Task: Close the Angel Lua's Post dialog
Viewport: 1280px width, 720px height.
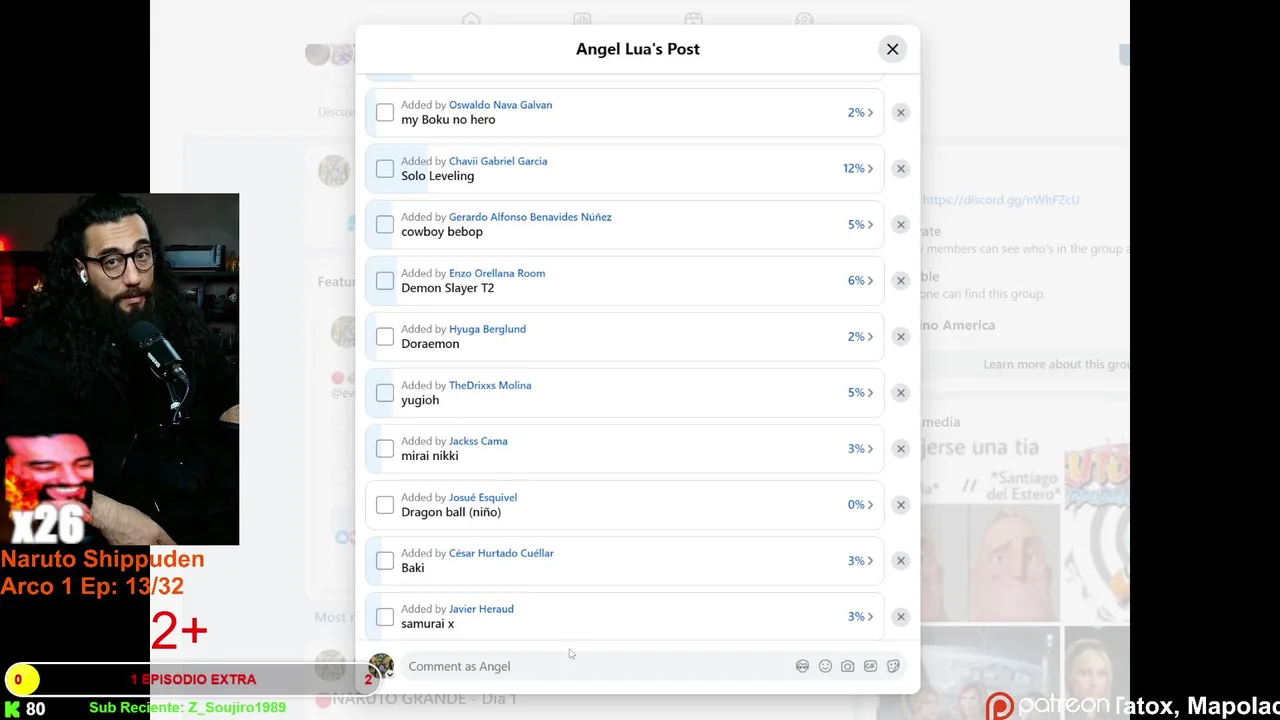Action: (x=892, y=49)
